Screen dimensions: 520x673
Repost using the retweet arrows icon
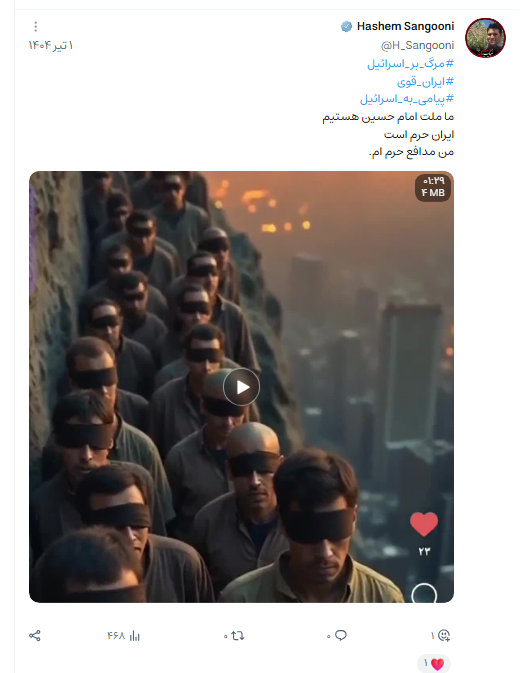234,636
